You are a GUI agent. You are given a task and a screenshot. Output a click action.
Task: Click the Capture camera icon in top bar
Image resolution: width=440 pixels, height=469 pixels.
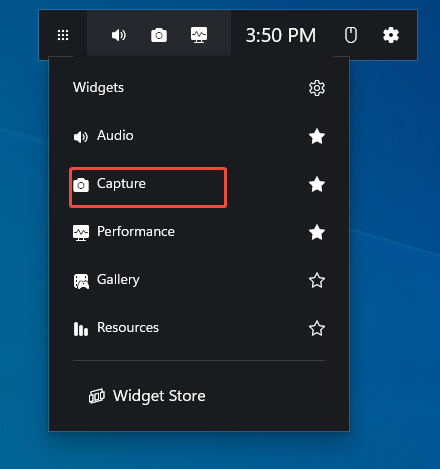[159, 35]
